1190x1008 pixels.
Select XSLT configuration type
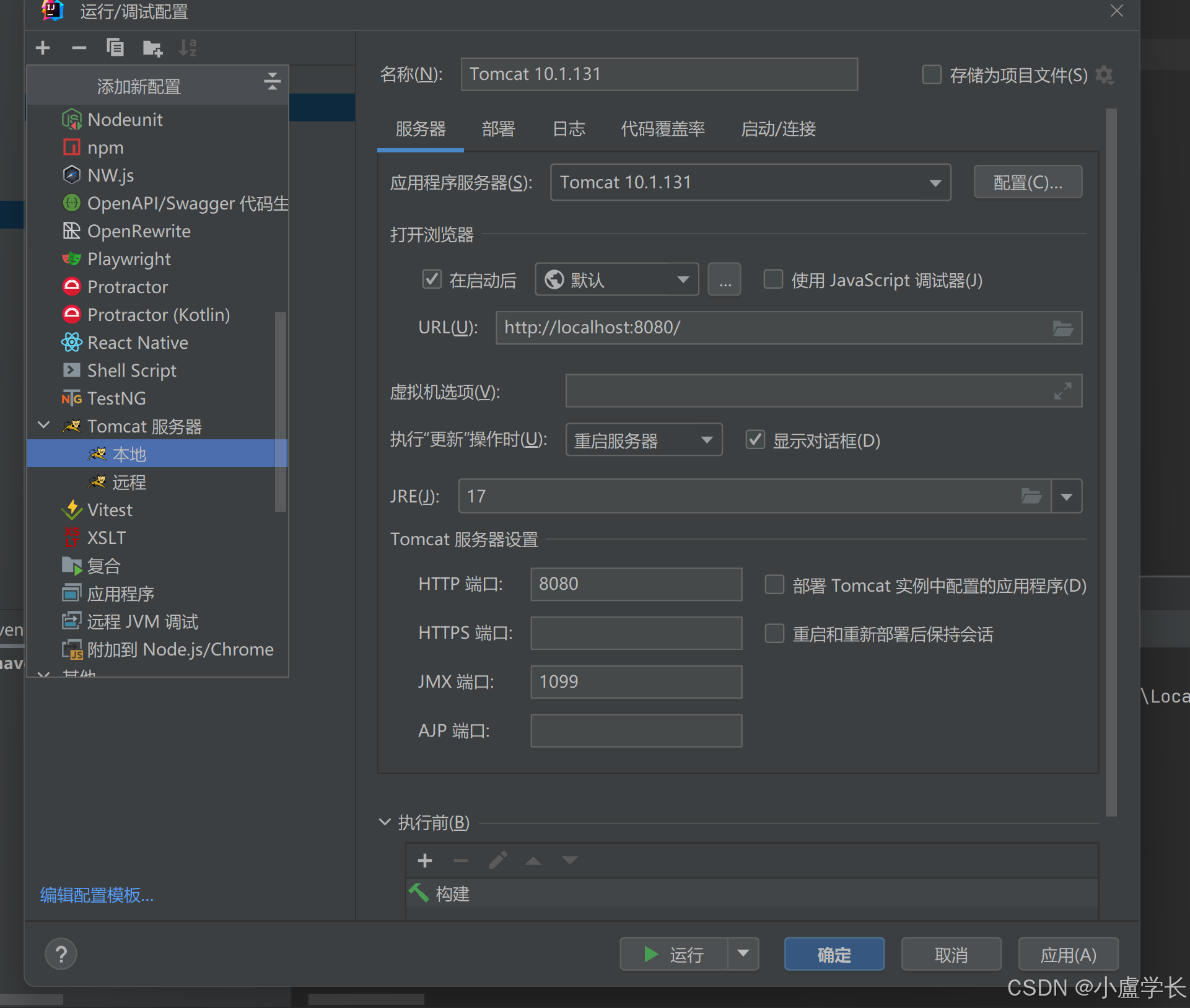tap(158, 537)
